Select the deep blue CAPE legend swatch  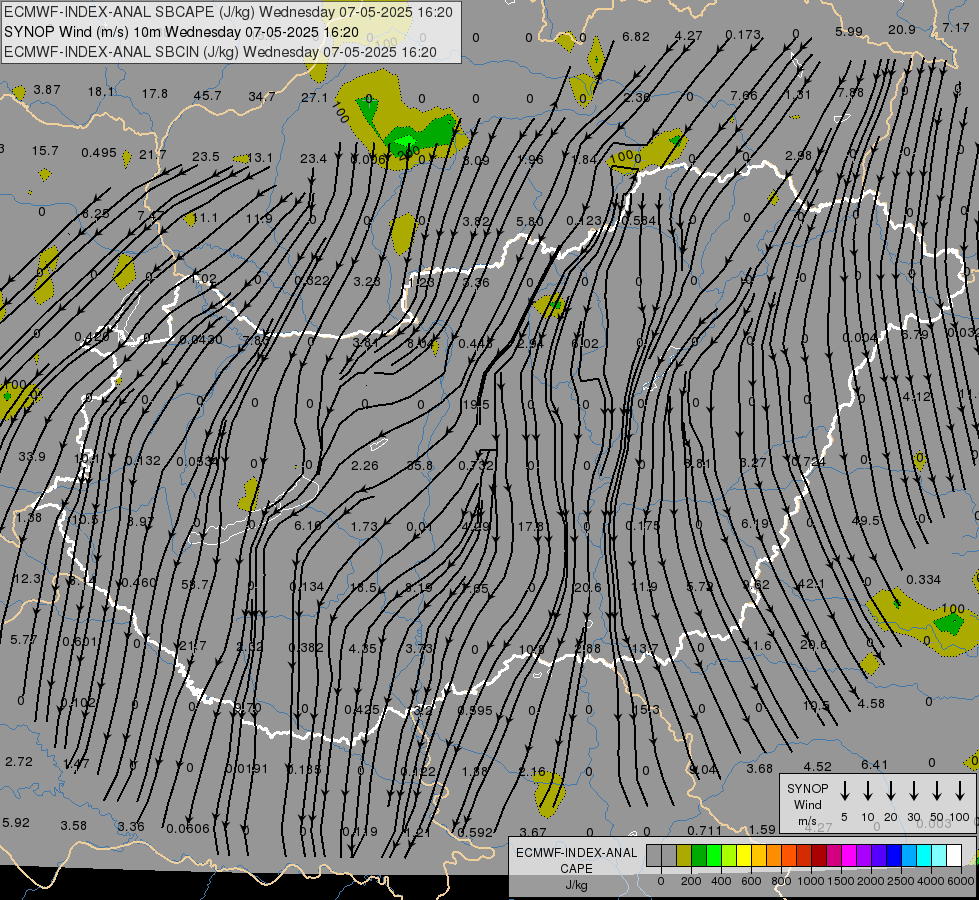(x=893, y=856)
